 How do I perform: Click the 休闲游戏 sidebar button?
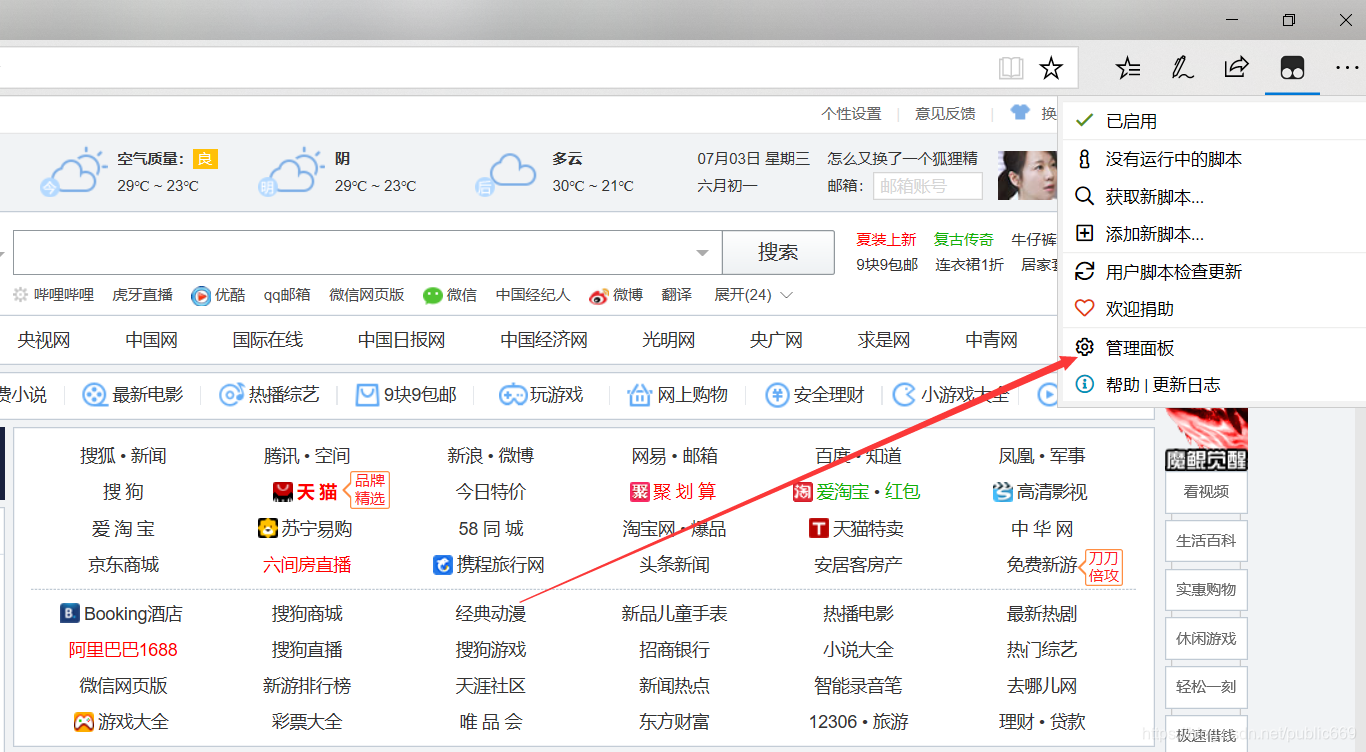point(1206,639)
